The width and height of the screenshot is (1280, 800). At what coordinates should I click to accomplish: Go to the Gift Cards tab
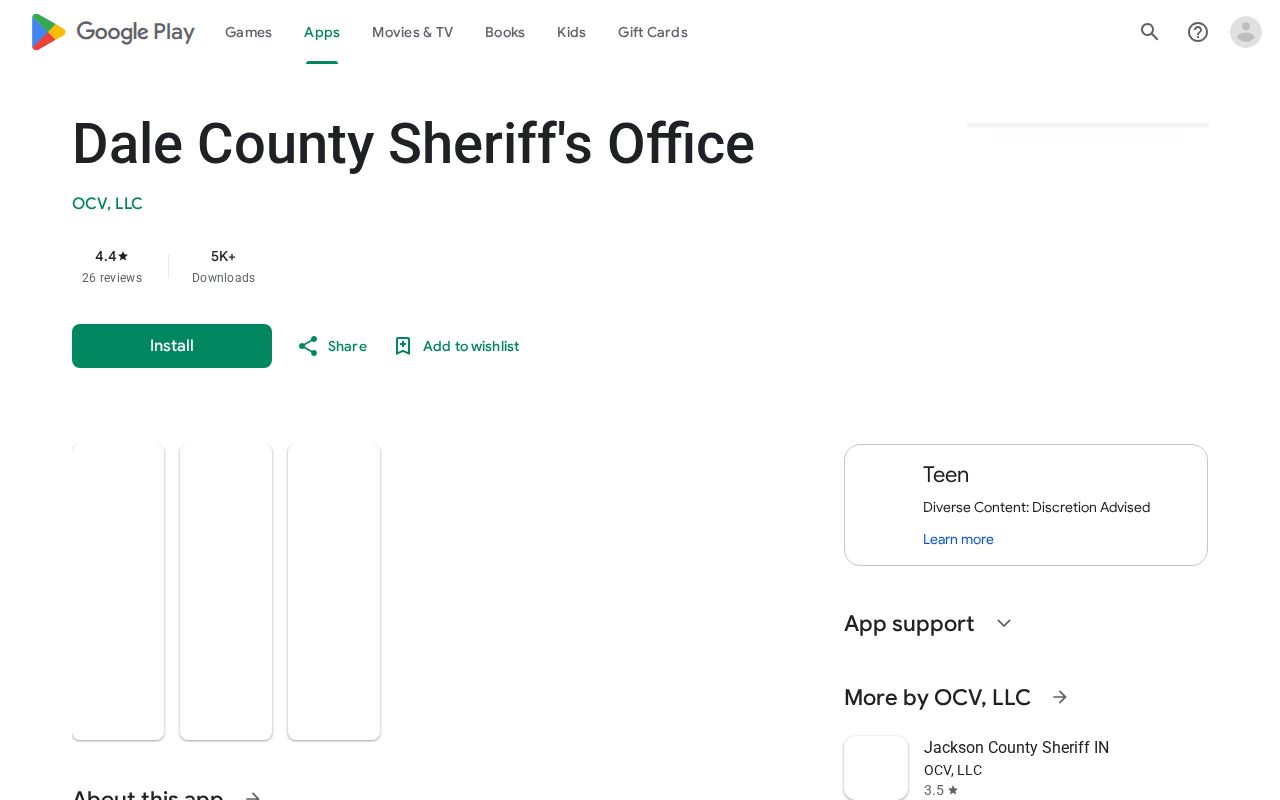pyautogui.click(x=653, y=32)
